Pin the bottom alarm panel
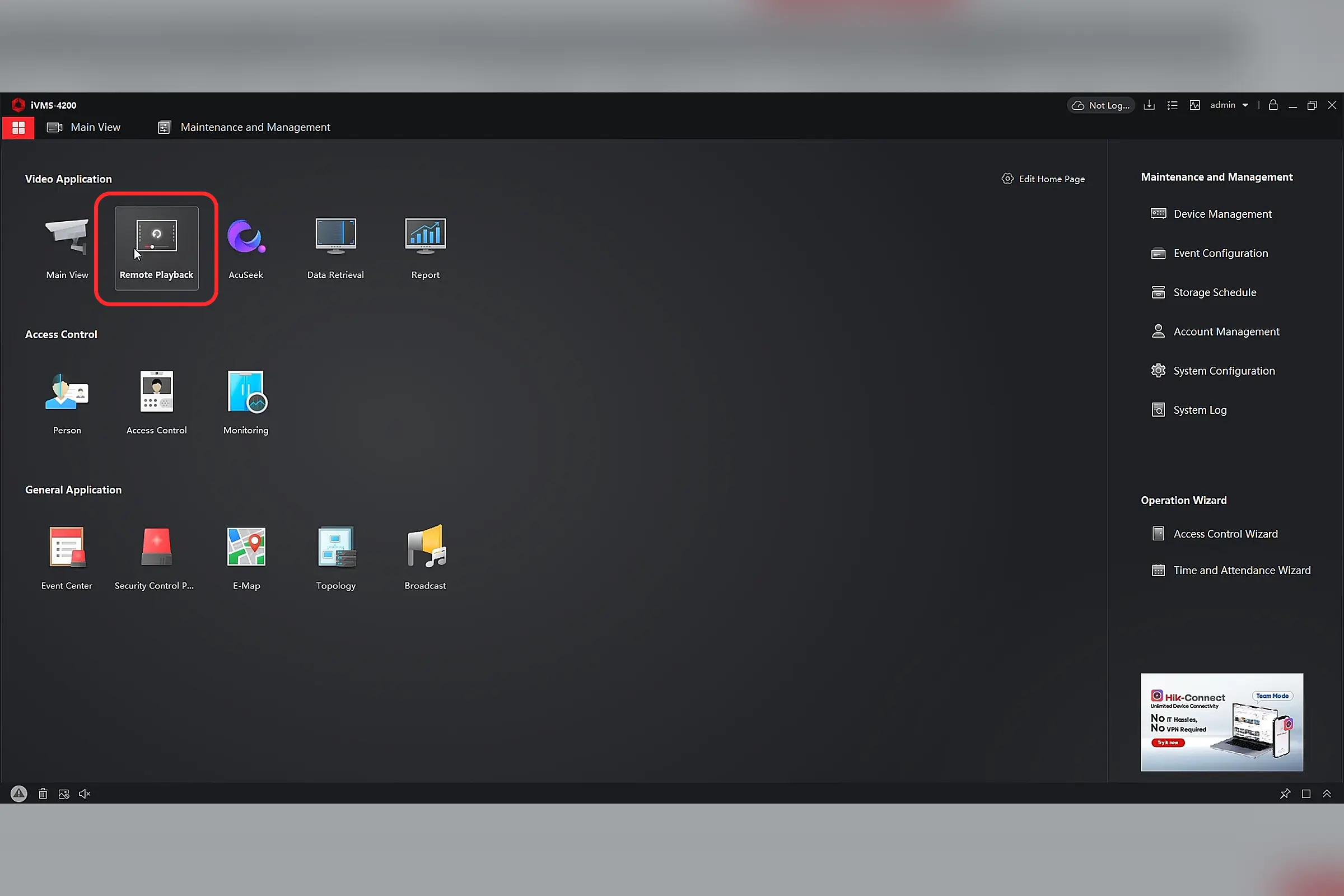This screenshot has width=1344, height=896. (1285, 794)
